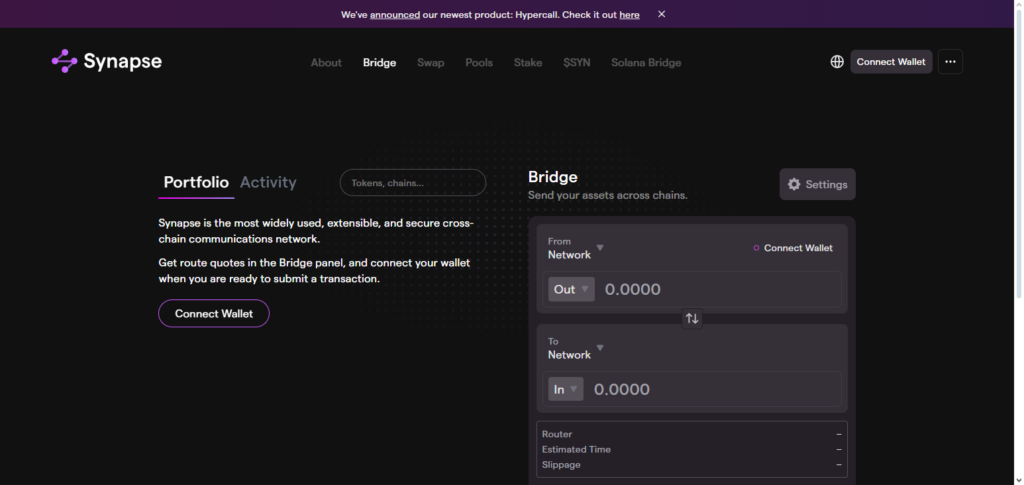This screenshot has height=485, width=1024.
Task: Open the three-dot more options menu
Action: [950, 62]
